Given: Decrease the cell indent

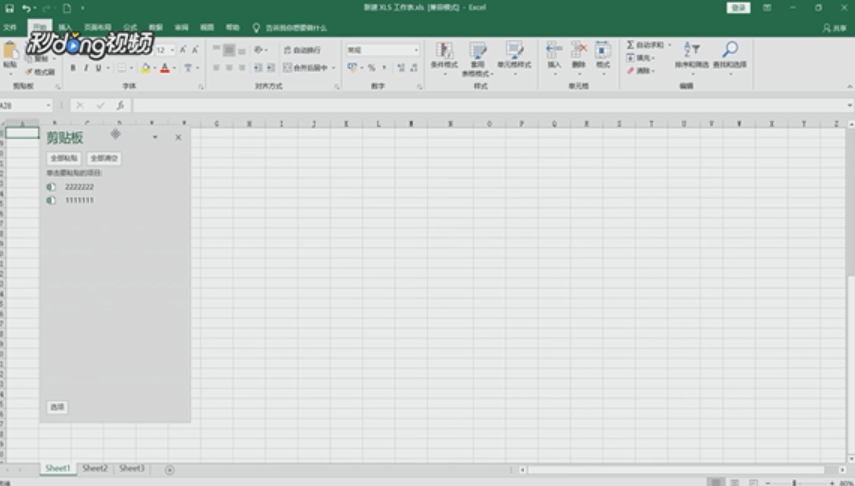Looking at the screenshot, I should [x=258, y=68].
